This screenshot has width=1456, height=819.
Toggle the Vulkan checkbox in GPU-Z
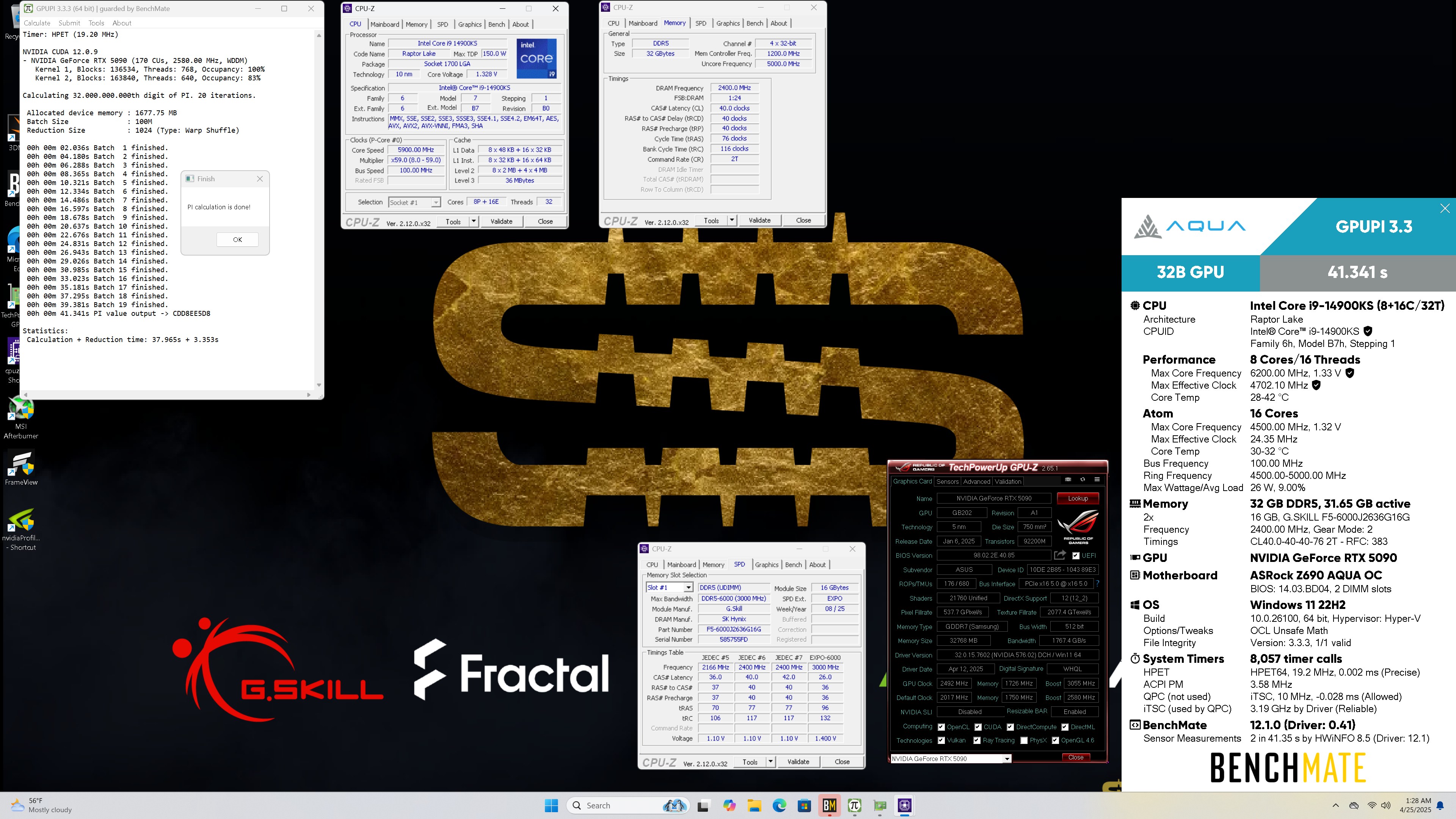[x=941, y=741]
